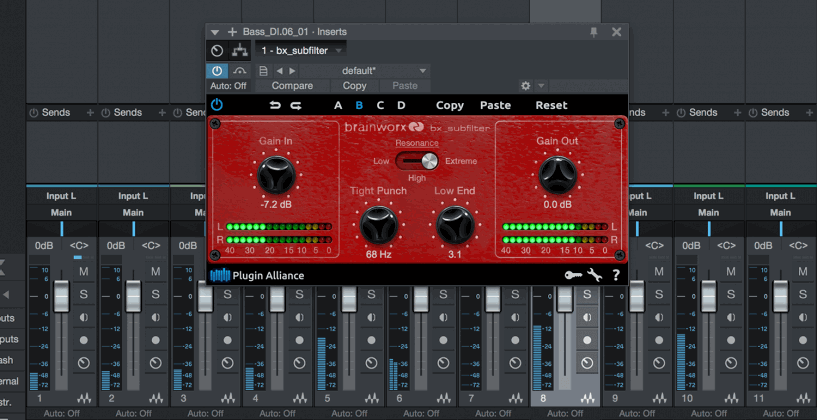The image size is (817, 420).
Task: Open channel 1 Input L selector
Action: [x=61, y=196]
